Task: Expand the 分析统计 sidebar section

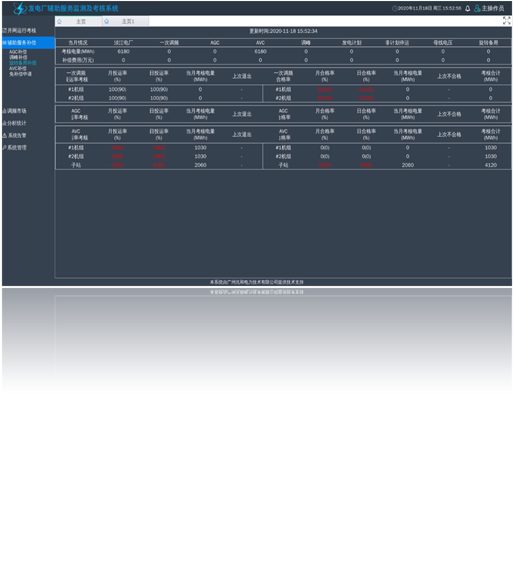Action: 15,123
